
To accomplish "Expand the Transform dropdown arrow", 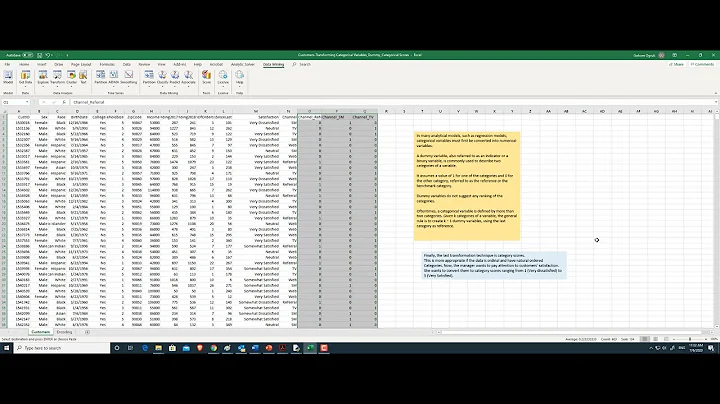I will tap(57, 86).
